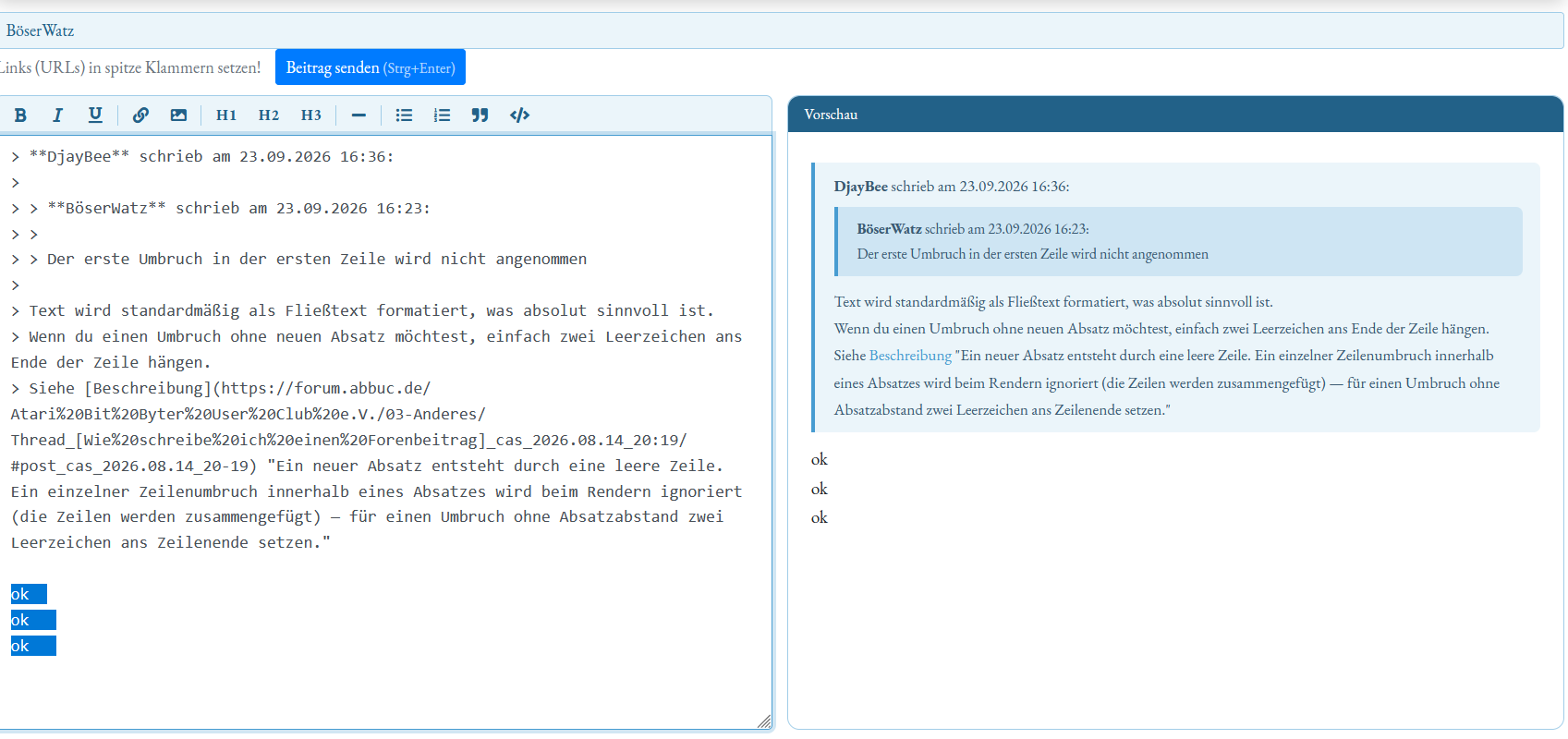
Task: Submit post with Beitrag senden button
Action: pos(371,67)
